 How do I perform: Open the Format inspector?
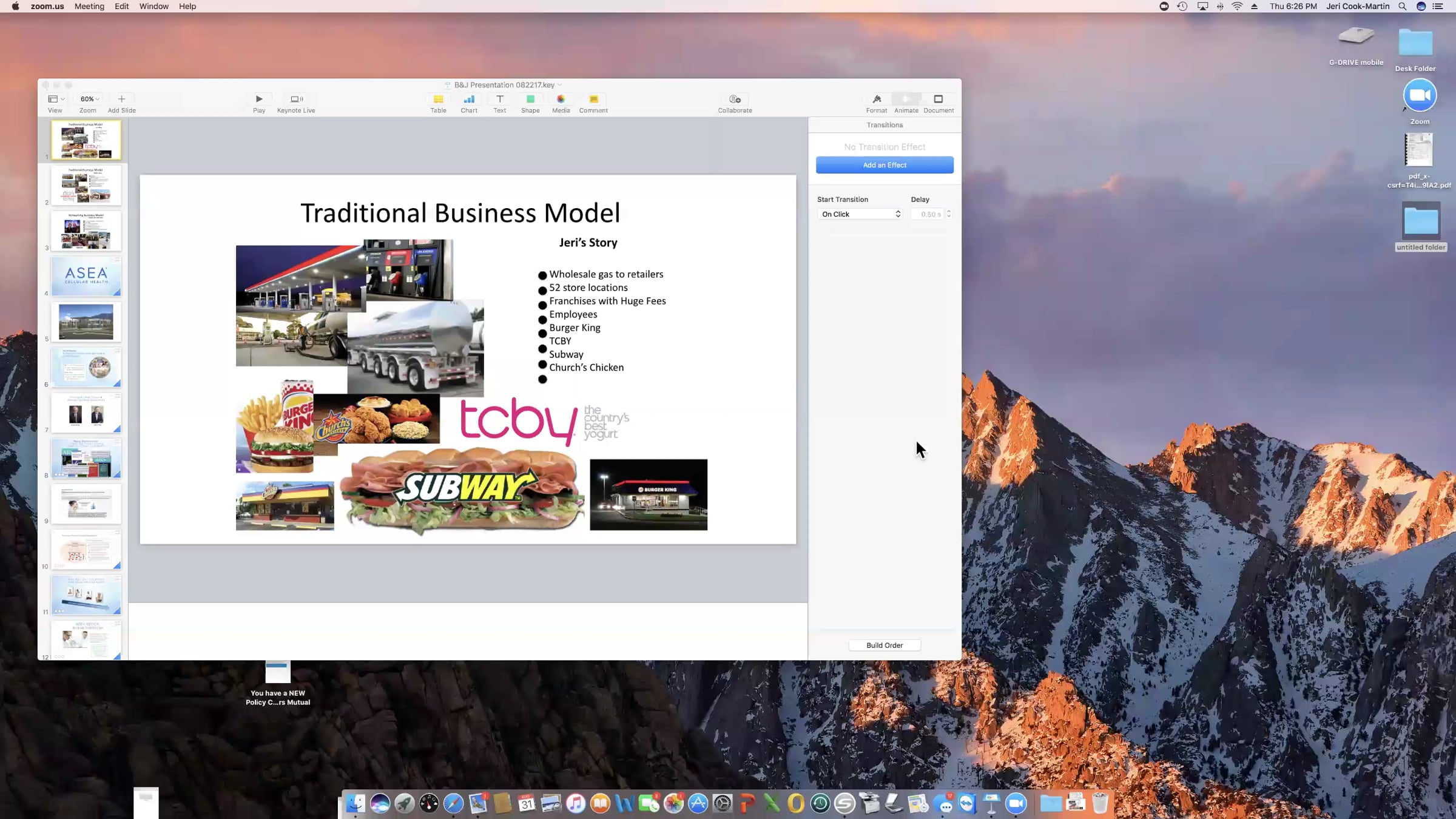pyautogui.click(x=877, y=99)
